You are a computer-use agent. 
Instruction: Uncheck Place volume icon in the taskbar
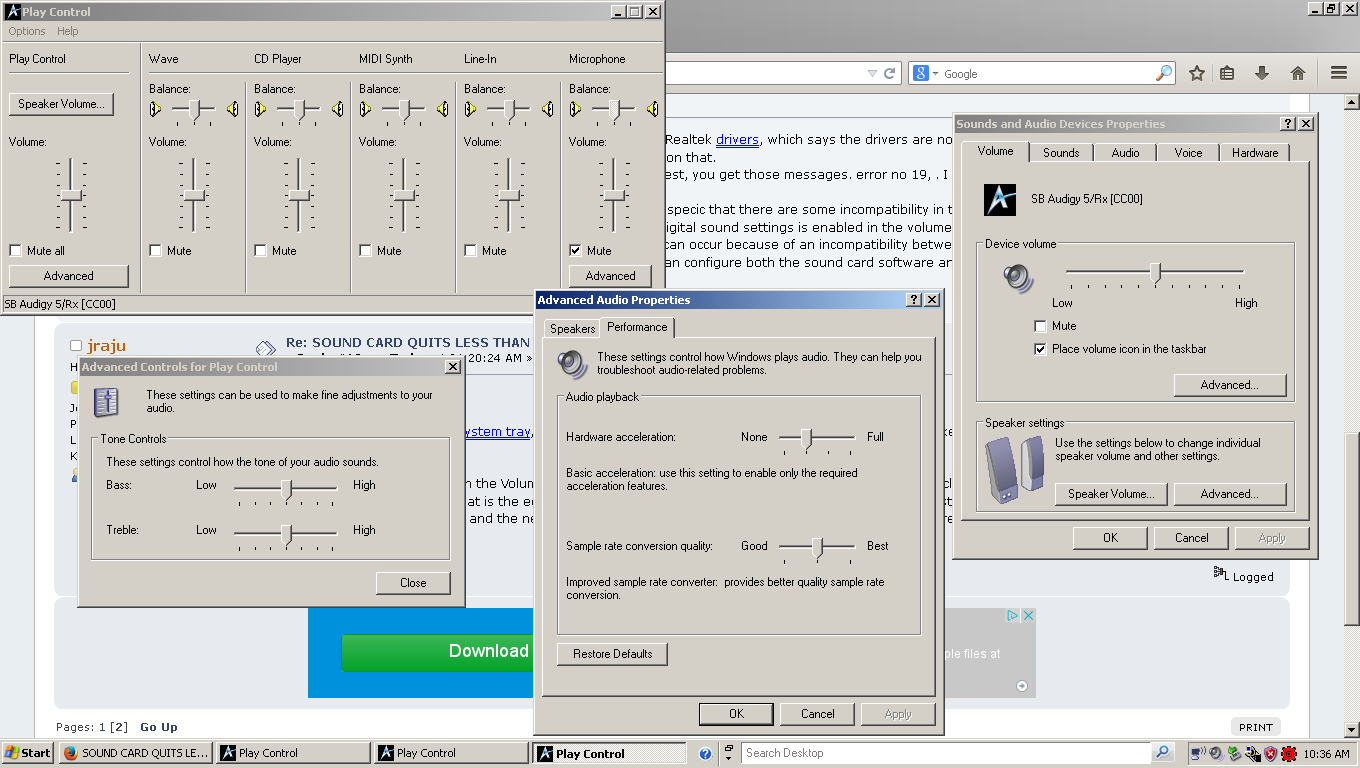[x=1041, y=349]
